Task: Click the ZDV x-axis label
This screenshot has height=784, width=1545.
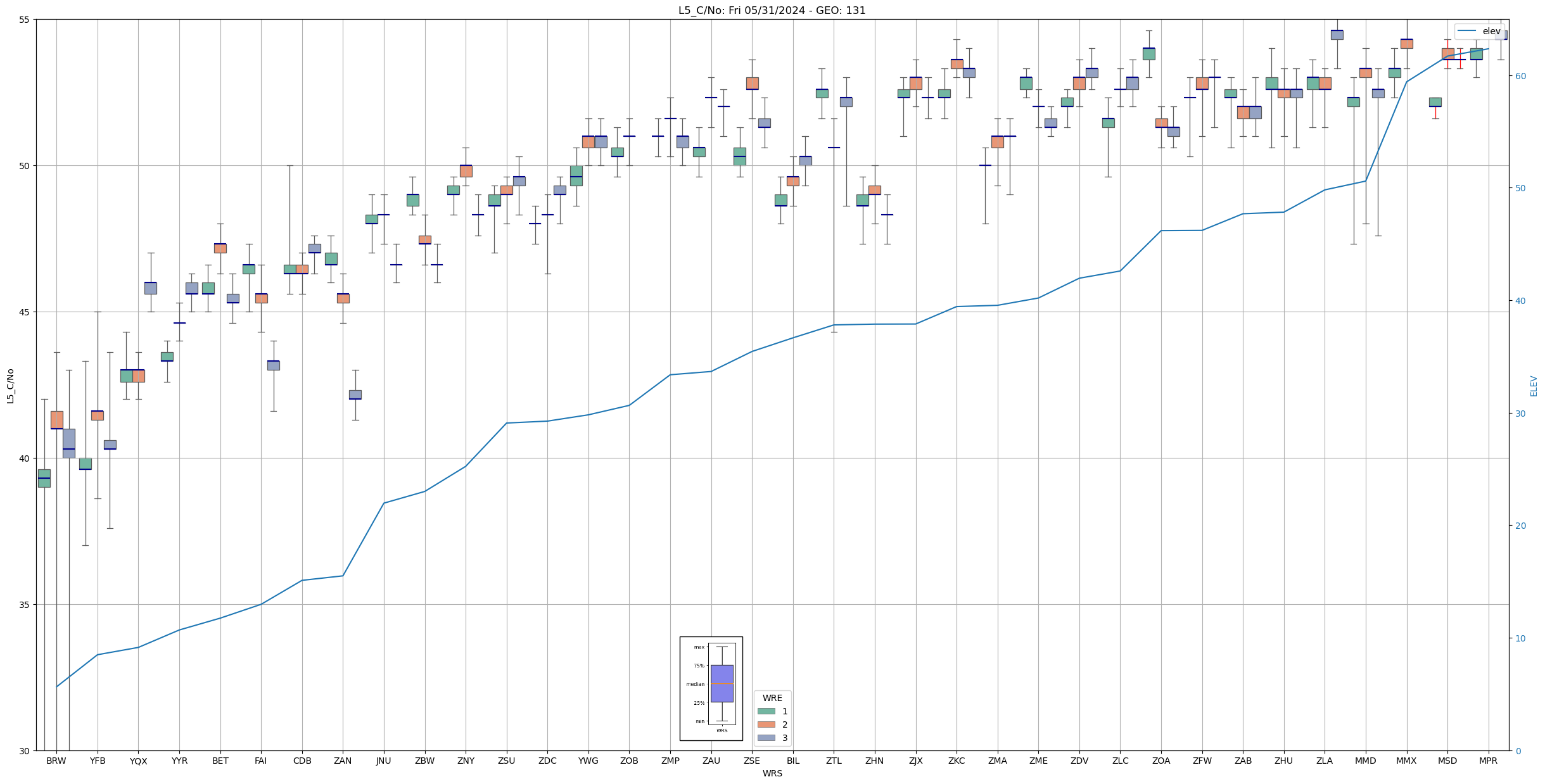Action: (x=1079, y=761)
